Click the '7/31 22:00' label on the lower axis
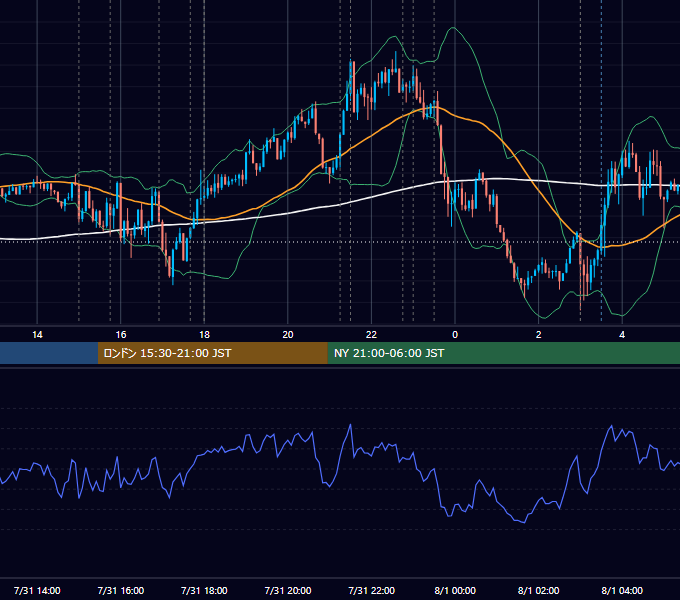 point(372,590)
